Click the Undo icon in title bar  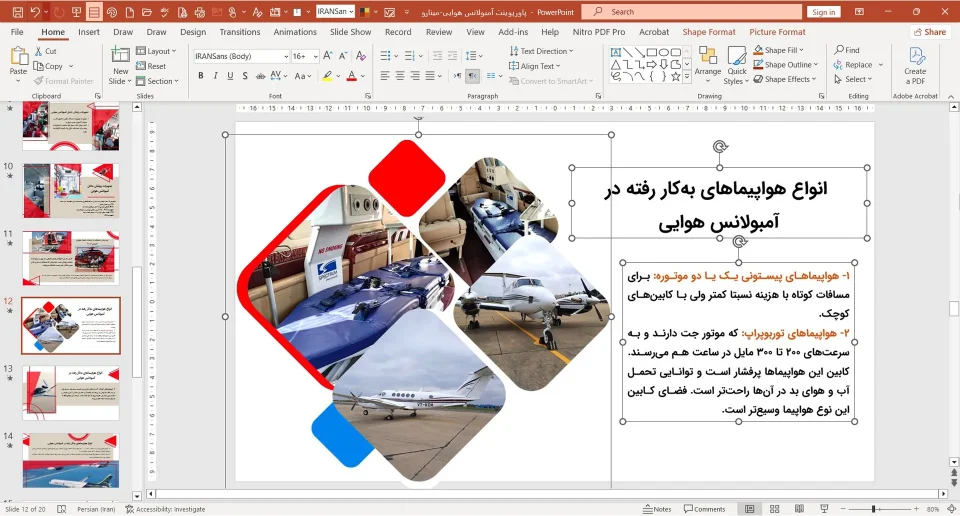35,12
